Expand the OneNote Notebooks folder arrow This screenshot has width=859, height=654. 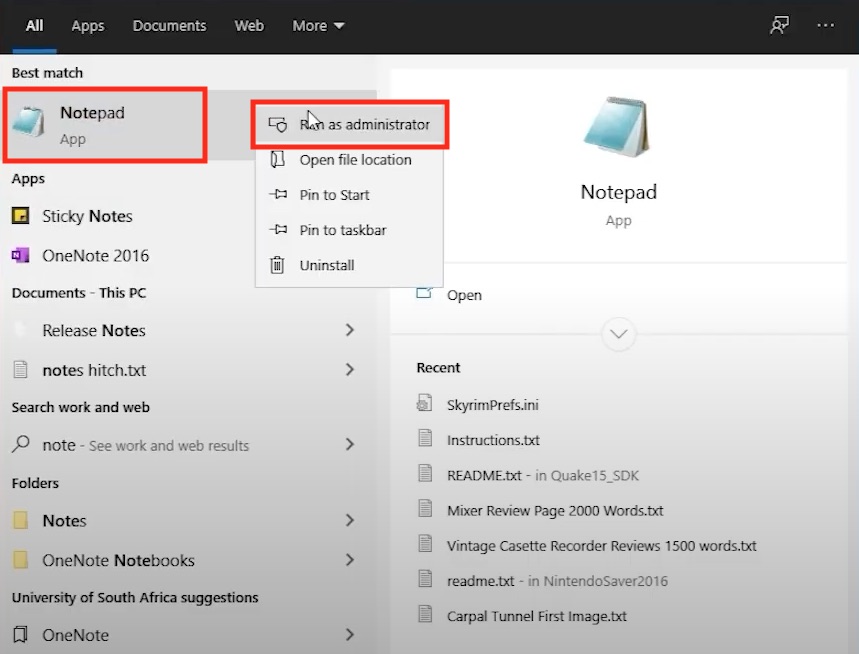pyautogui.click(x=350, y=560)
